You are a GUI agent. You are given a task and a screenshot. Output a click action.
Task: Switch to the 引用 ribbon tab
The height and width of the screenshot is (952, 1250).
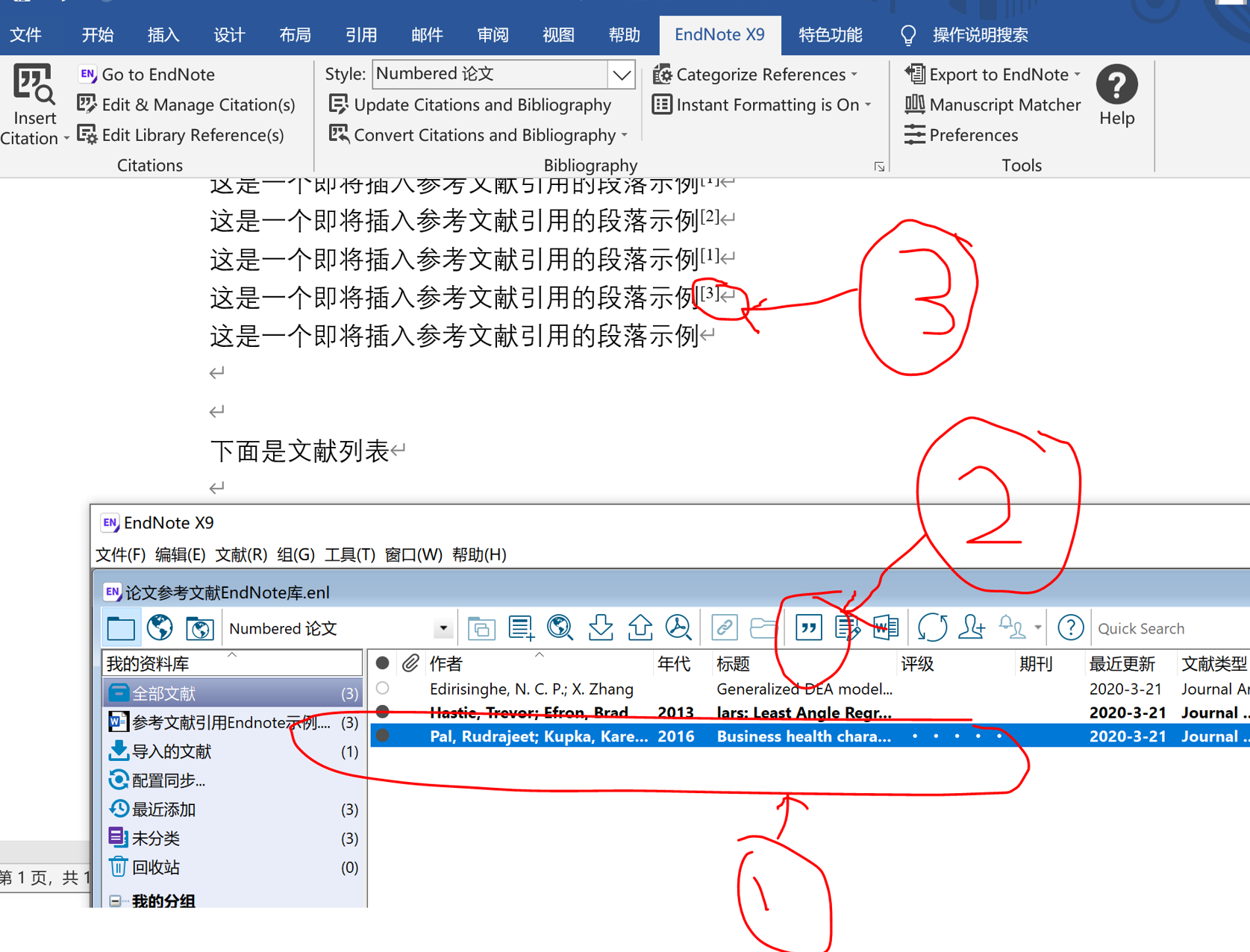pyautogui.click(x=361, y=35)
